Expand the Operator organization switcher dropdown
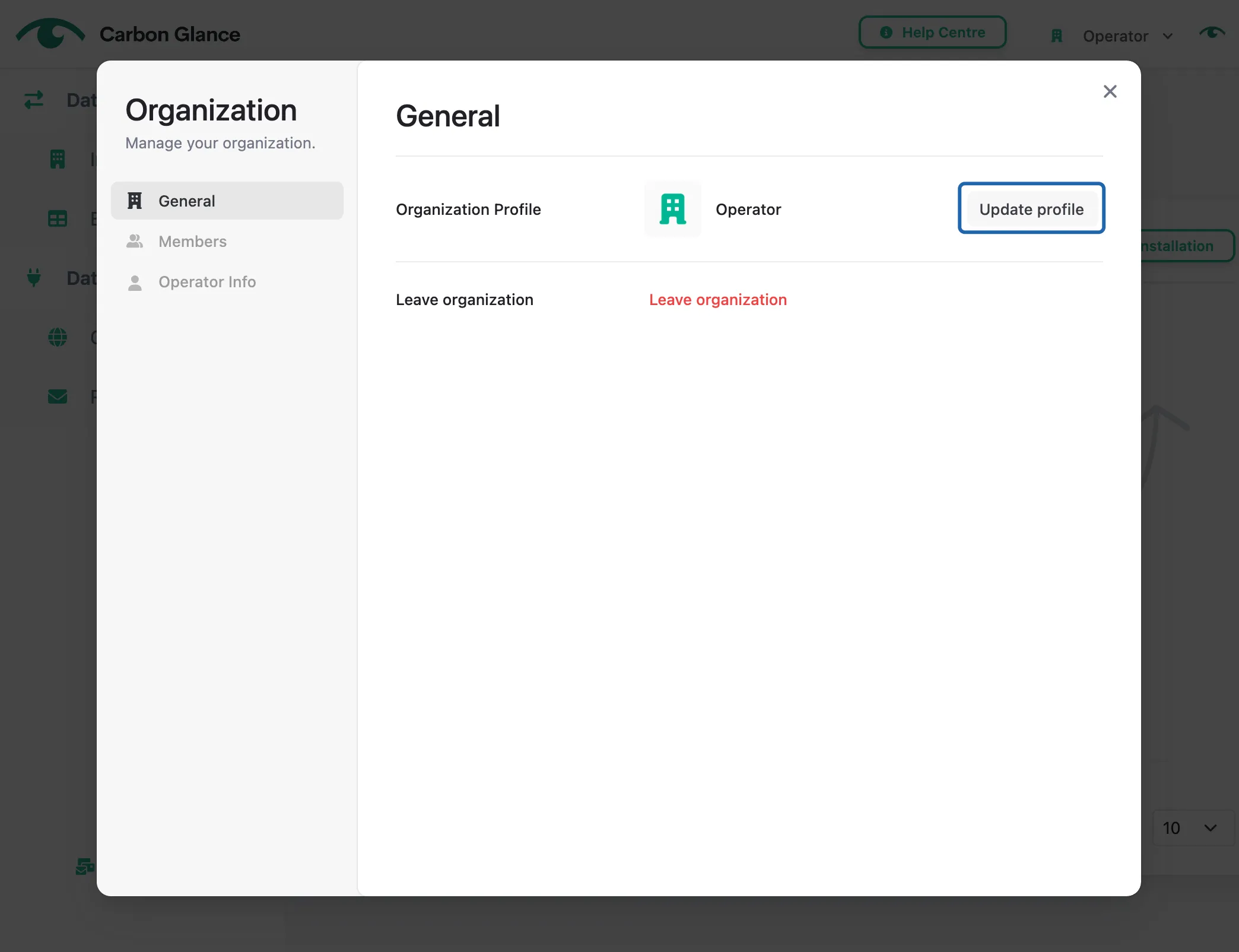This screenshot has width=1239, height=952. pyautogui.click(x=1112, y=36)
